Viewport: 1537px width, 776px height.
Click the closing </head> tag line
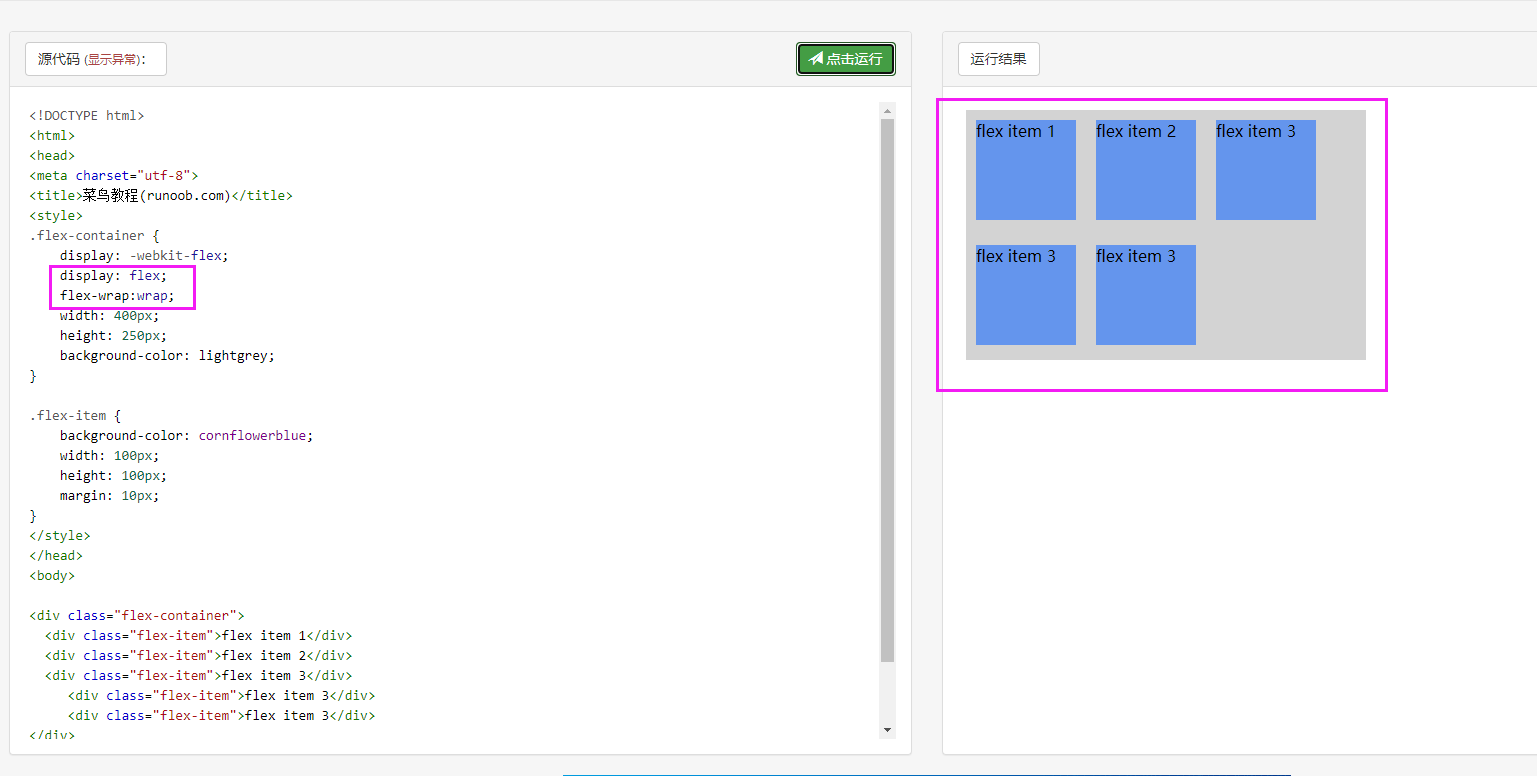click(56, 555)
